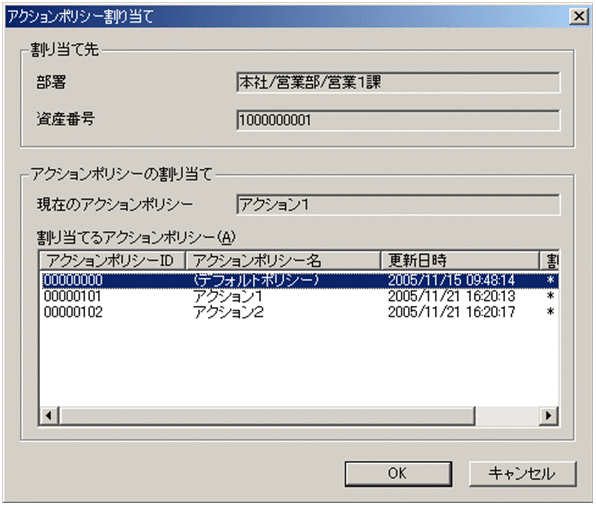The height and width of the screenshot is (507, 596).
Task: Close the アクションポリシー割り当て dialog
Action: tap(579, 16)
